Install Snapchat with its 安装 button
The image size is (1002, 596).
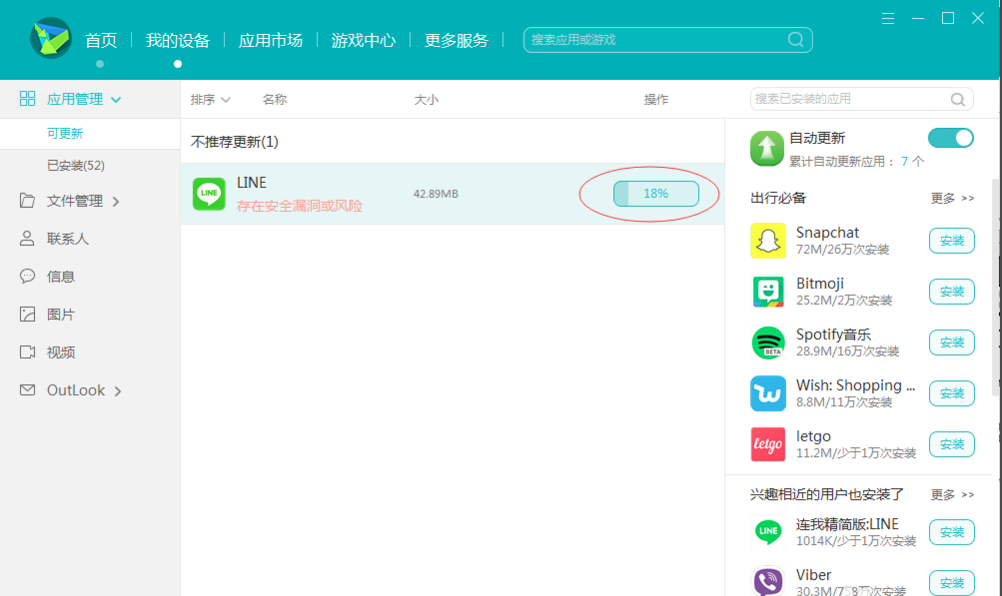pos(951,240)
